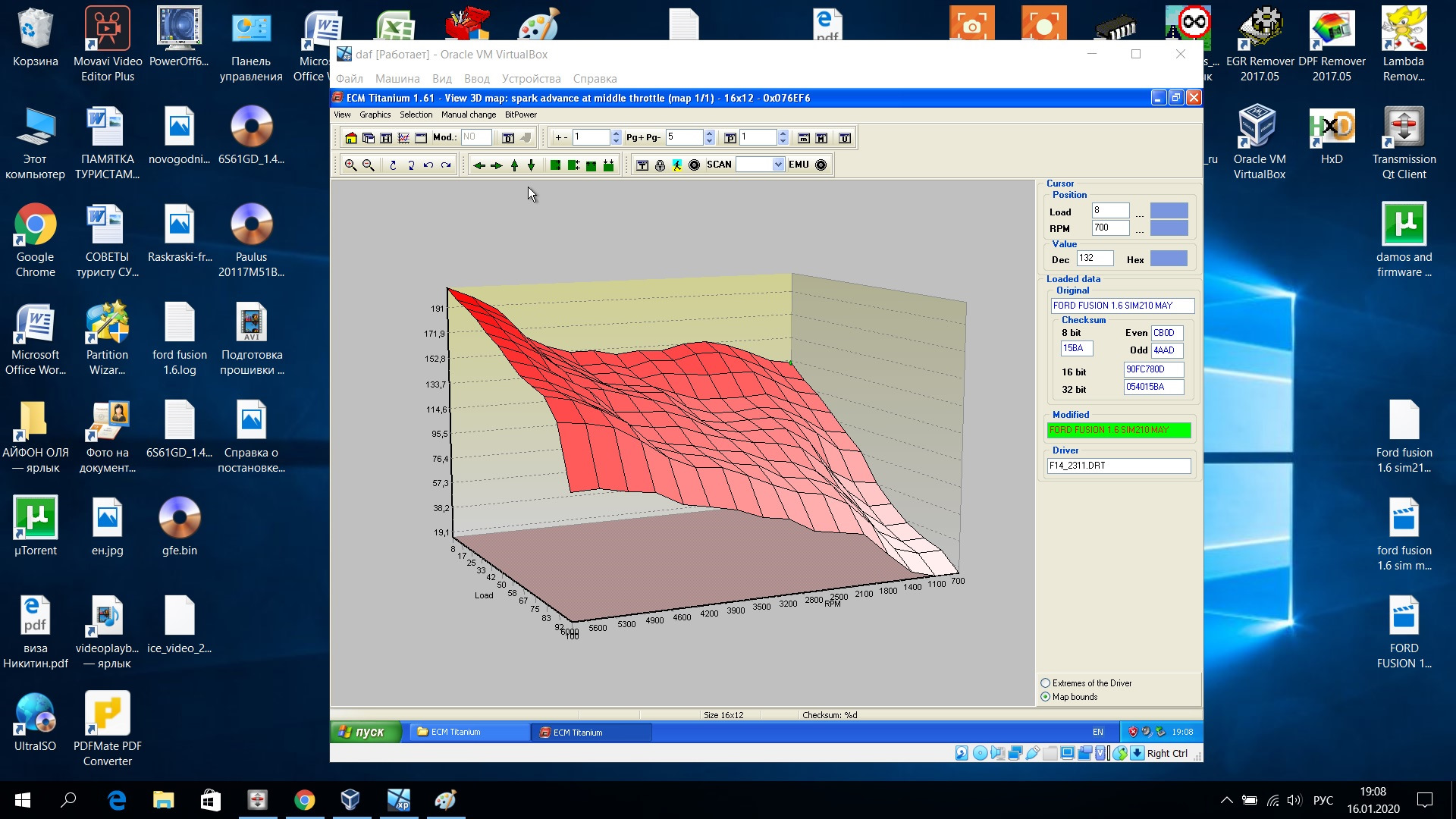
Task: Click the пуск start button
Action: pyautogui.click(x=362, y=732)
